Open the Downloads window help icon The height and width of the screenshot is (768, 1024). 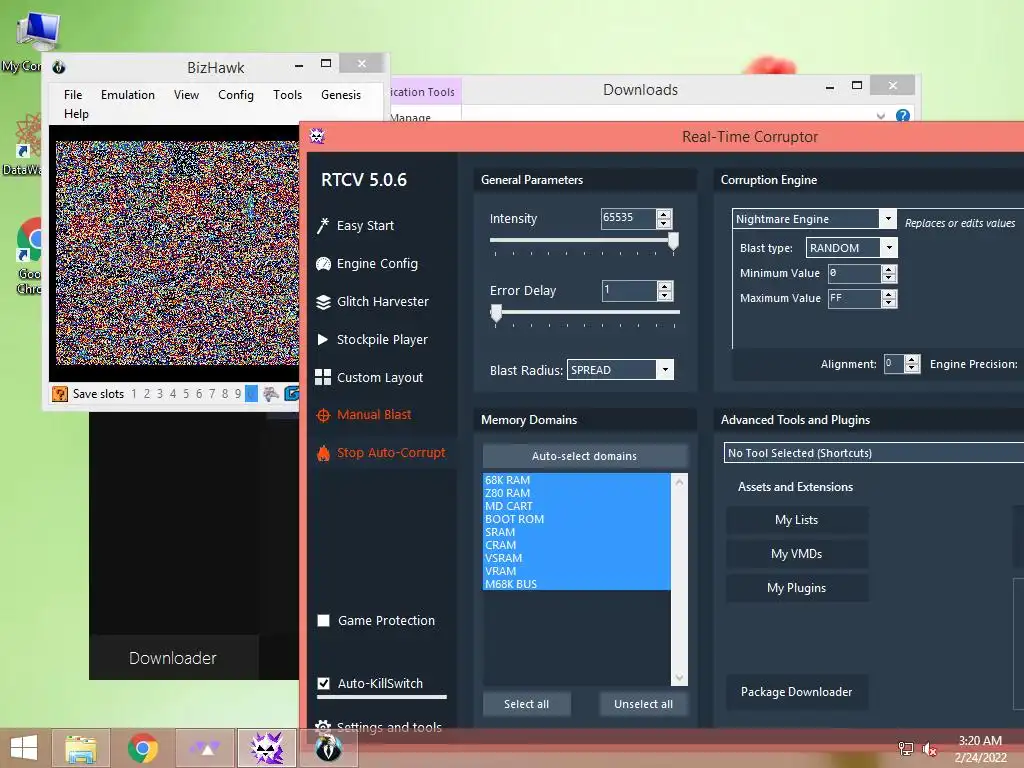(903, 116)
